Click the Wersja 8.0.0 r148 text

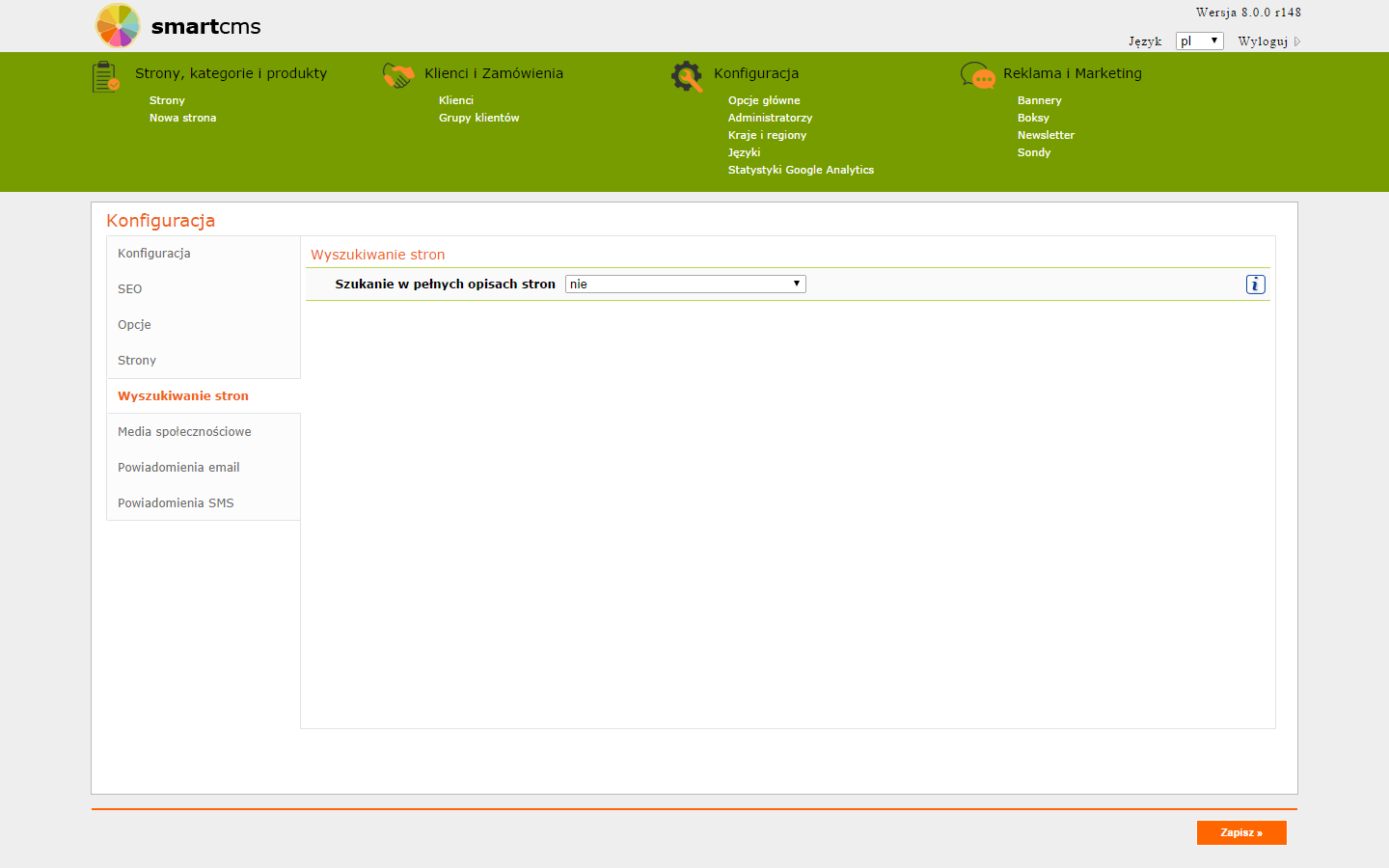(x=1248, y=13)
